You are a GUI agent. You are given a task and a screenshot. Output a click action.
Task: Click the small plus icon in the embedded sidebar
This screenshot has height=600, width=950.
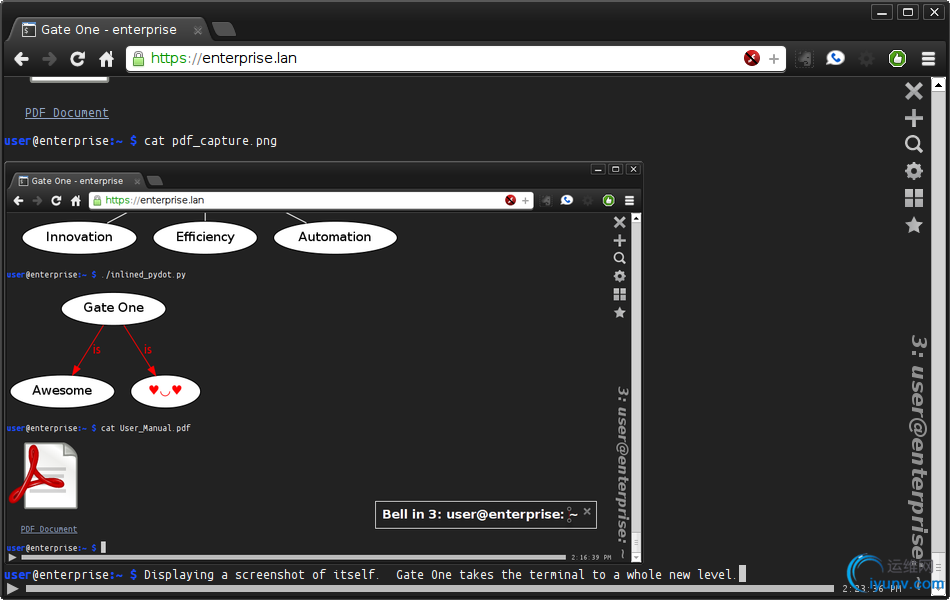(x=619, y=241)
